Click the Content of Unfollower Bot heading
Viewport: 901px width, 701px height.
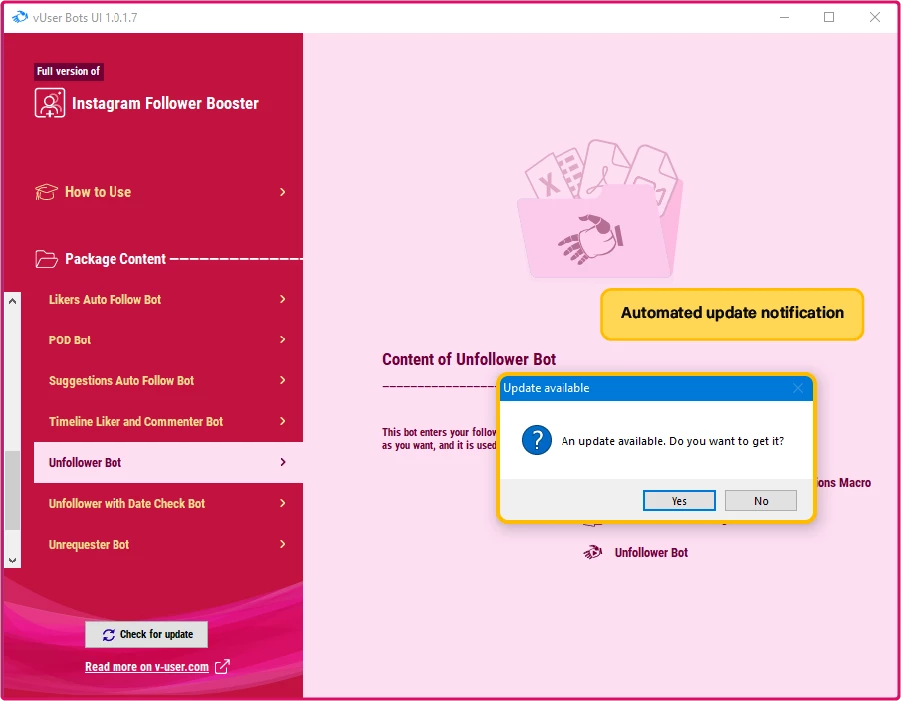pyautogui.click(x=469, y=359)
